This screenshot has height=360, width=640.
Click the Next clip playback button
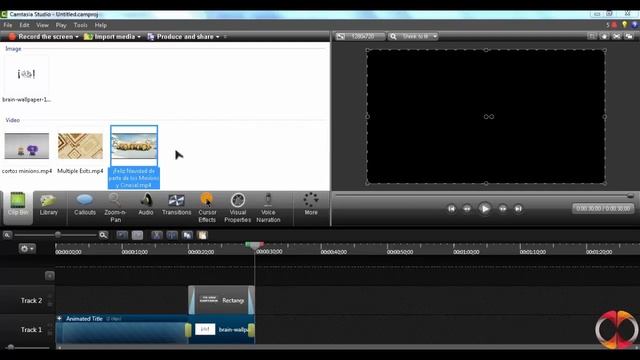click(518, 209)
